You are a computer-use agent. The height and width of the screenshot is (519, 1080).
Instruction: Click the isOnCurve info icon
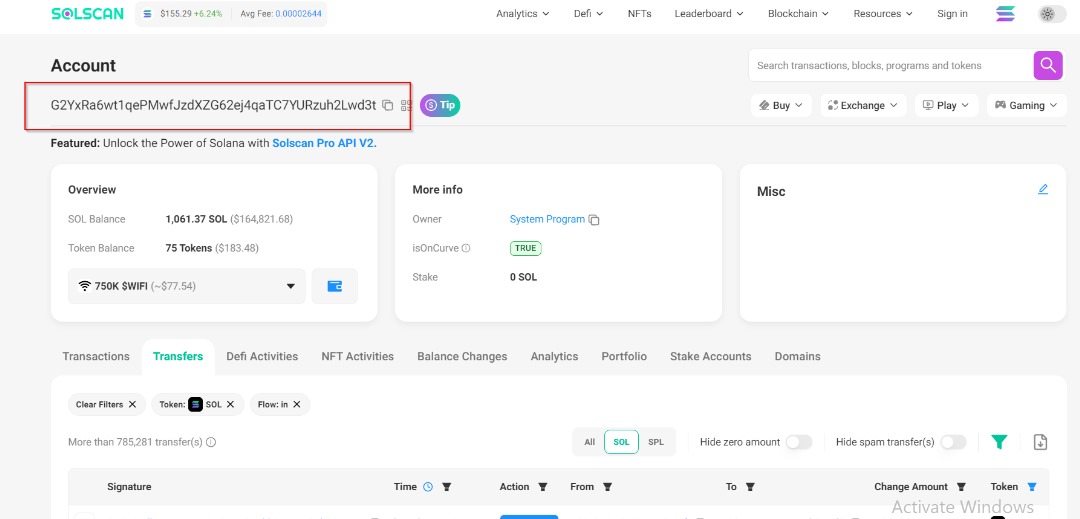coord(466,248)
